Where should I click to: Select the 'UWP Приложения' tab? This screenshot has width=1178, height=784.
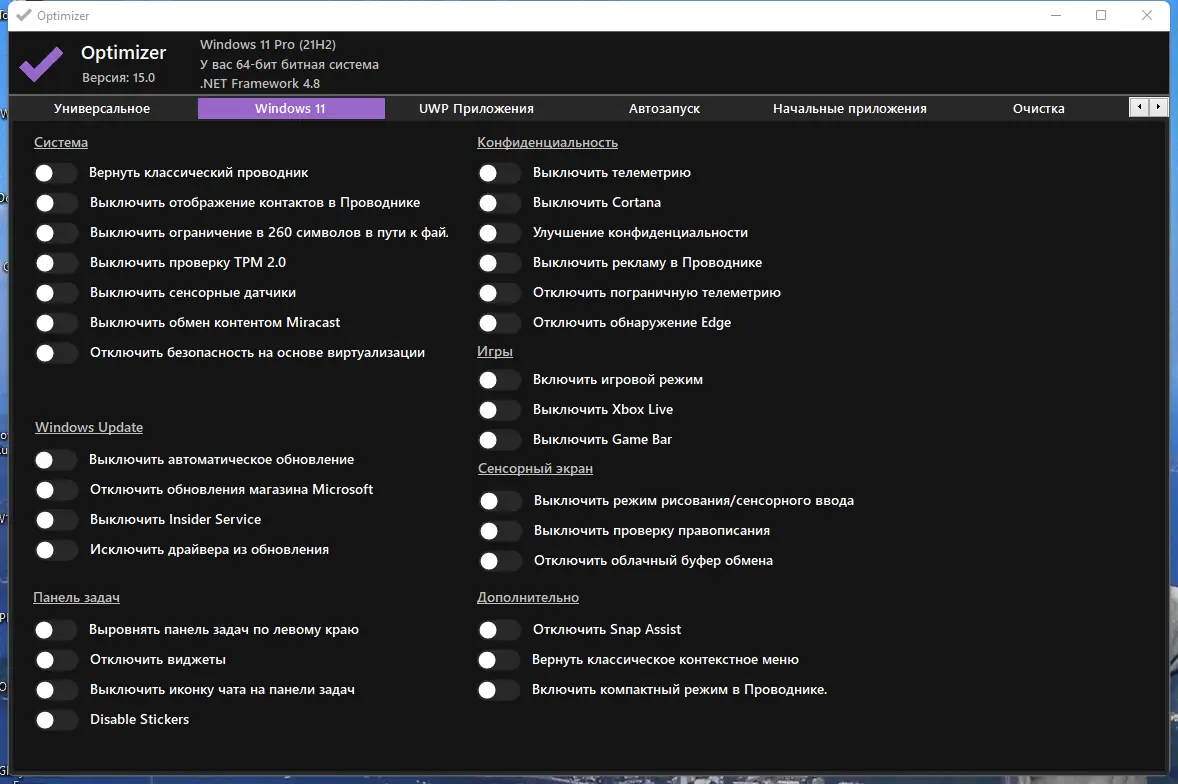476,107
